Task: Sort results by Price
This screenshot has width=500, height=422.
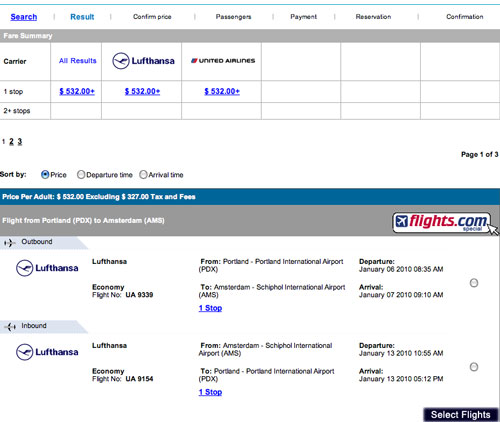Action: [x=45, y=175]
